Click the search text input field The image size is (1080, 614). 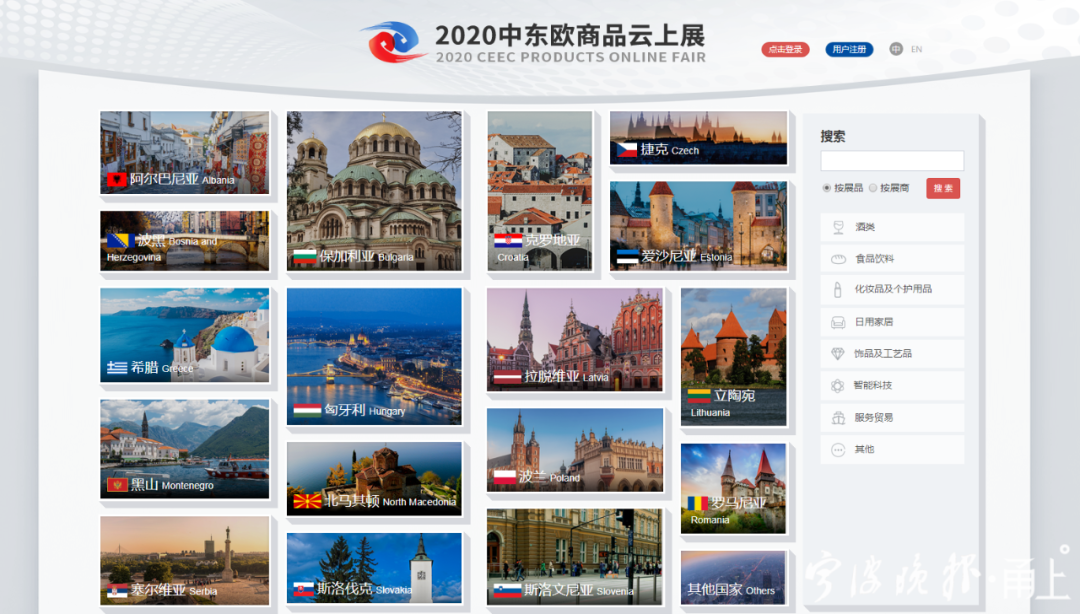(x=892, y=161)
